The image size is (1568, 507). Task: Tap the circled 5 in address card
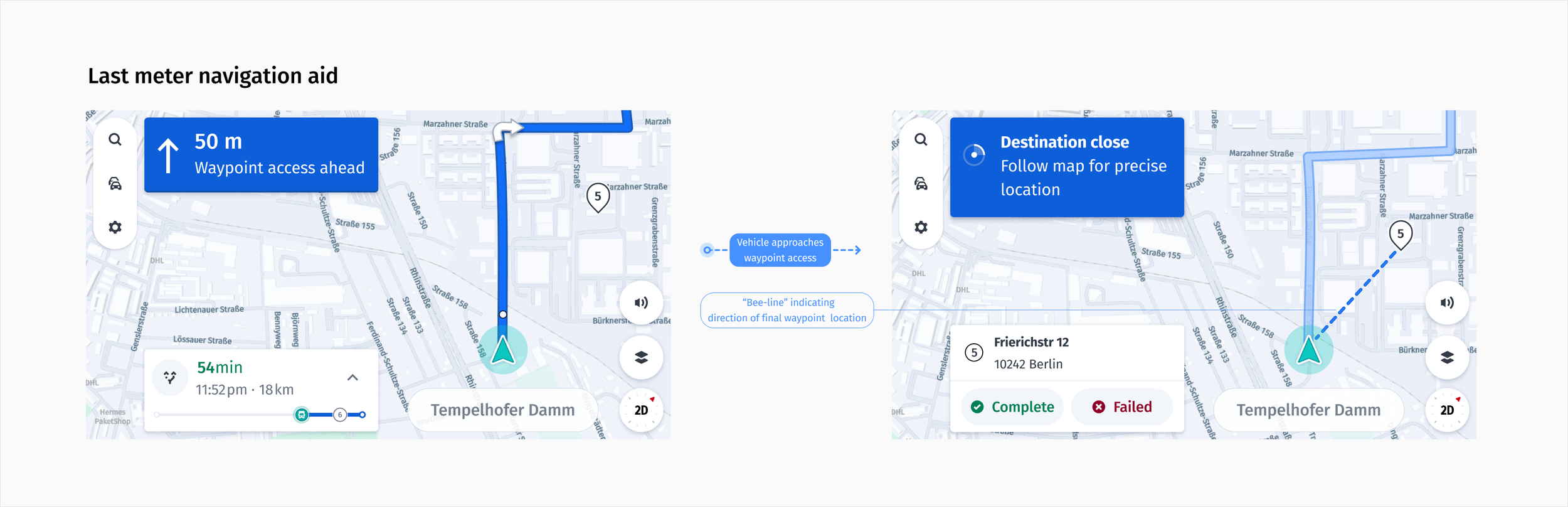[x=974, y=353]
